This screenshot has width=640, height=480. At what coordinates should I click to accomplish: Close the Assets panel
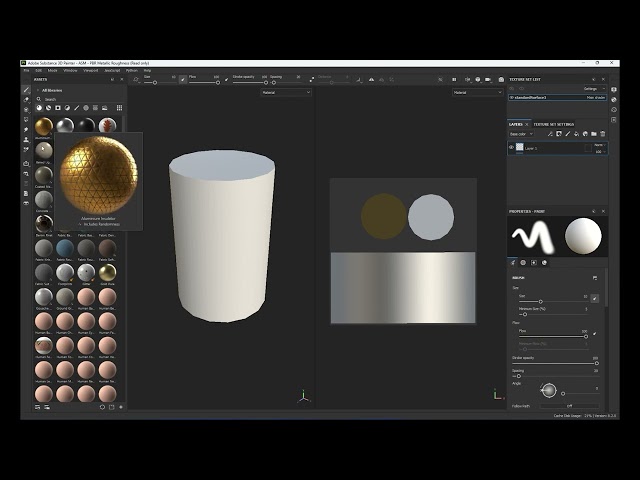click(x=122, y=80)
